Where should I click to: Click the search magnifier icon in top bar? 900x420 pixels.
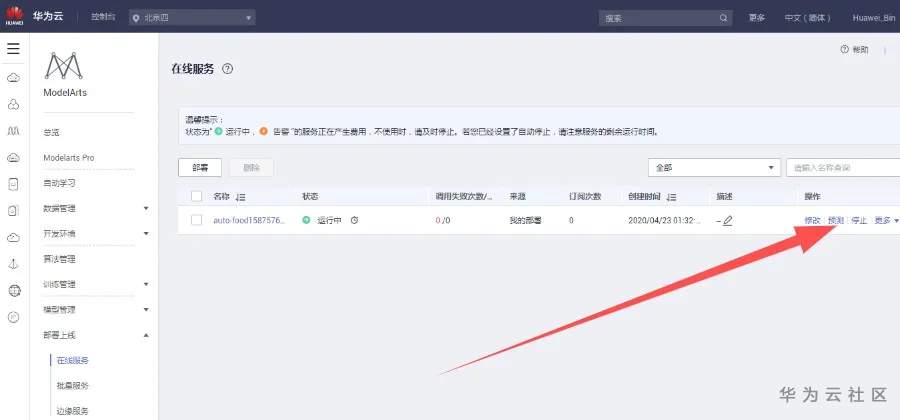click(x=724, y=18)
